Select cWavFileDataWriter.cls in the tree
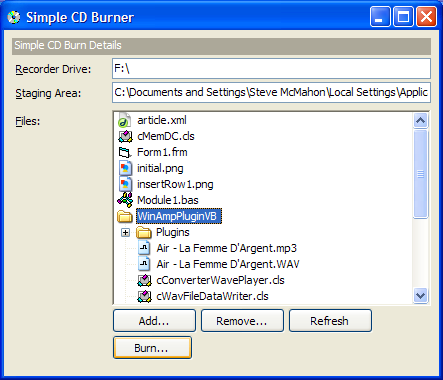Screen dimensions: 443x380 (x=212, y=296)
